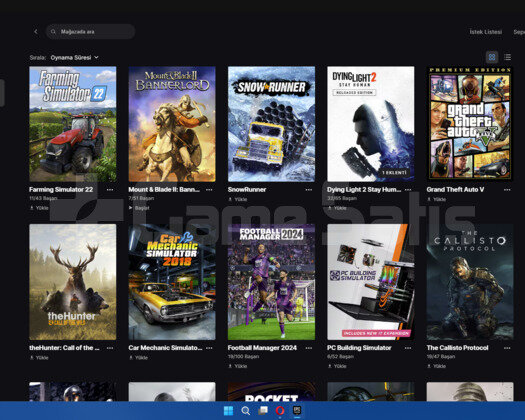The height and width of the screenshot is (420, 525).
Task: Switch to list view layout
Action: 508,57
